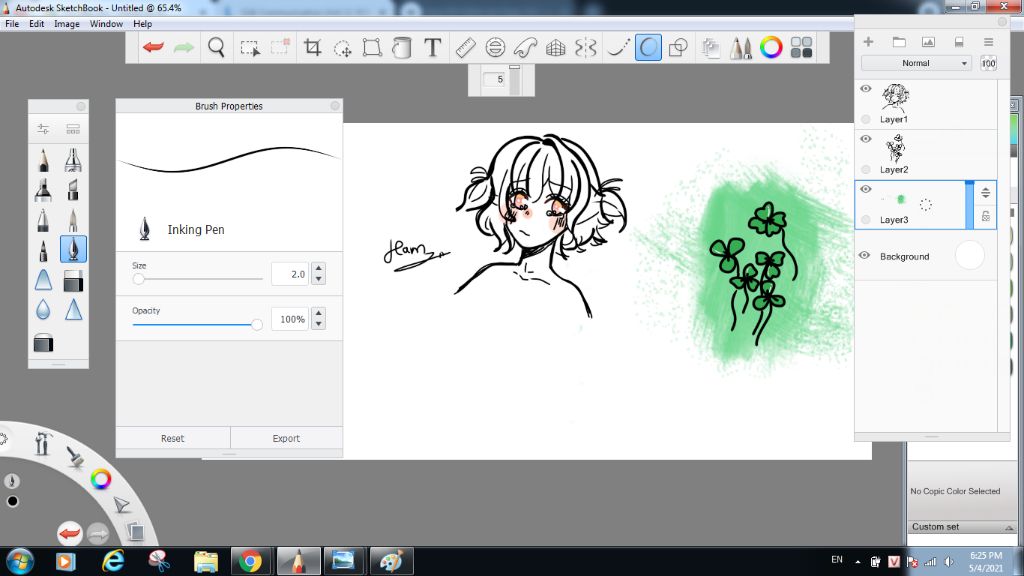
Task: Toggle the Layer3 lock circle
Action: click(x=866, y=220)
